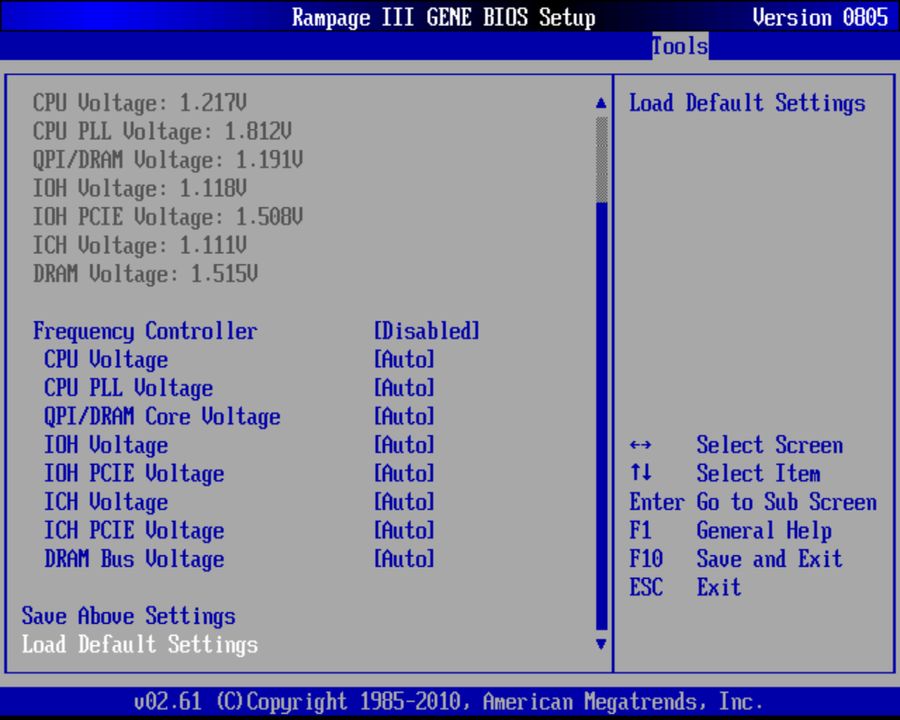Click ICH Voltage: 1.111V reading
900x720 pixels.
[x=139, y=246]
